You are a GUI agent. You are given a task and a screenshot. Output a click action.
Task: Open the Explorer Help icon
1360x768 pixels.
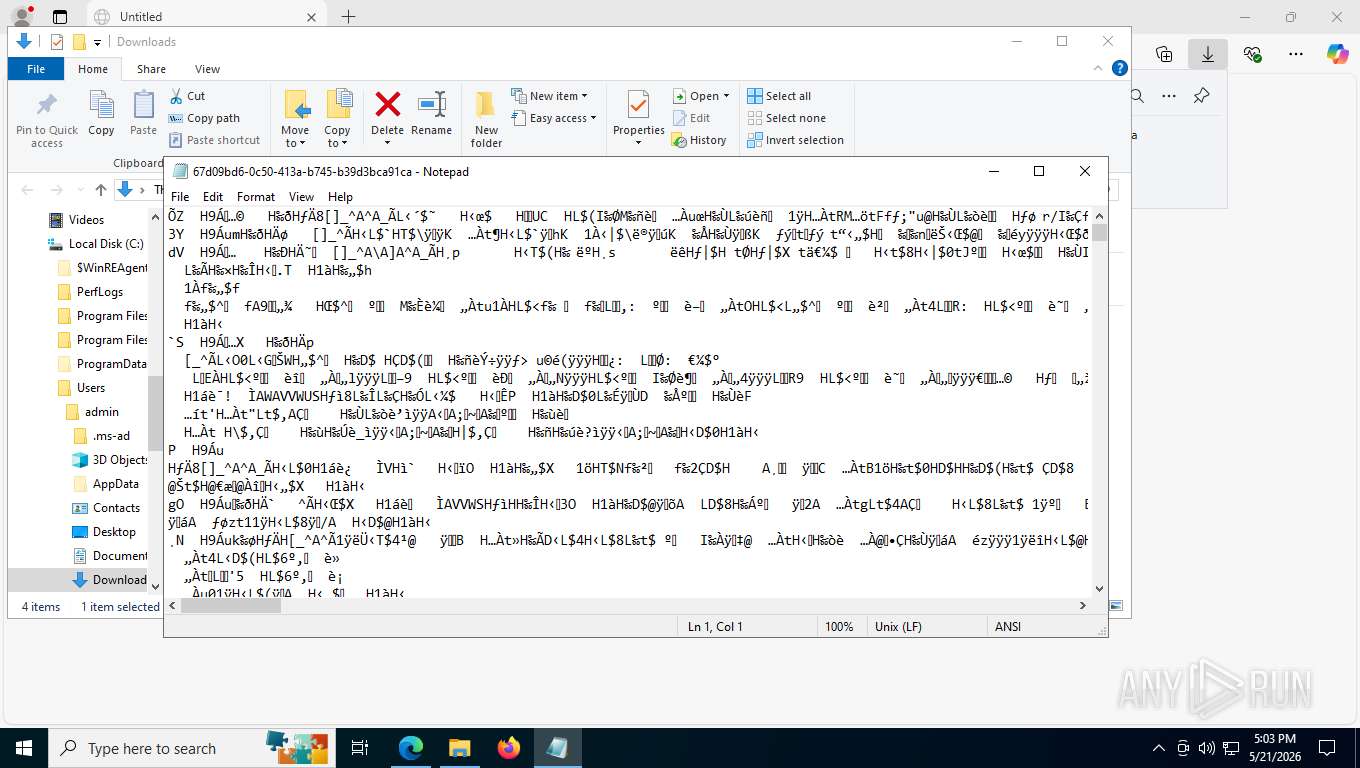tap(1120, 69)
